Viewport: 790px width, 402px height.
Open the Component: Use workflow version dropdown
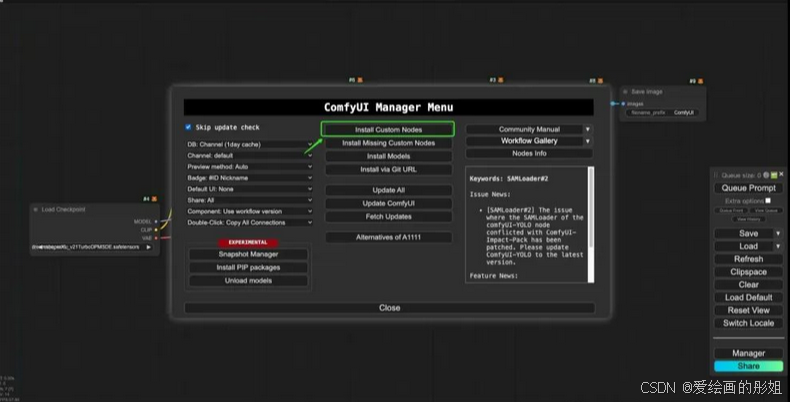(x=249, y=211)
